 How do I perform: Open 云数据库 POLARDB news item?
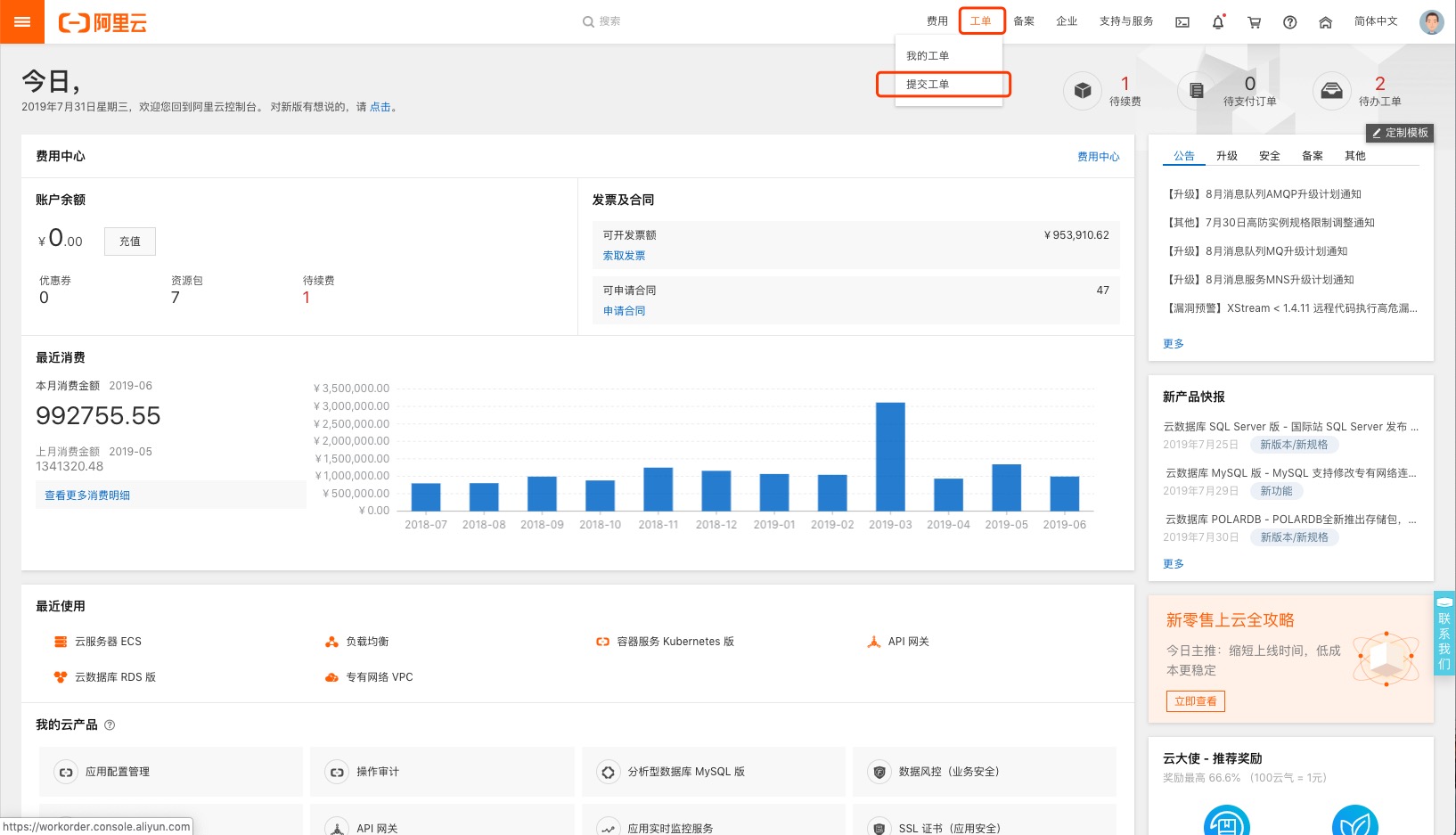(1291, 520)
